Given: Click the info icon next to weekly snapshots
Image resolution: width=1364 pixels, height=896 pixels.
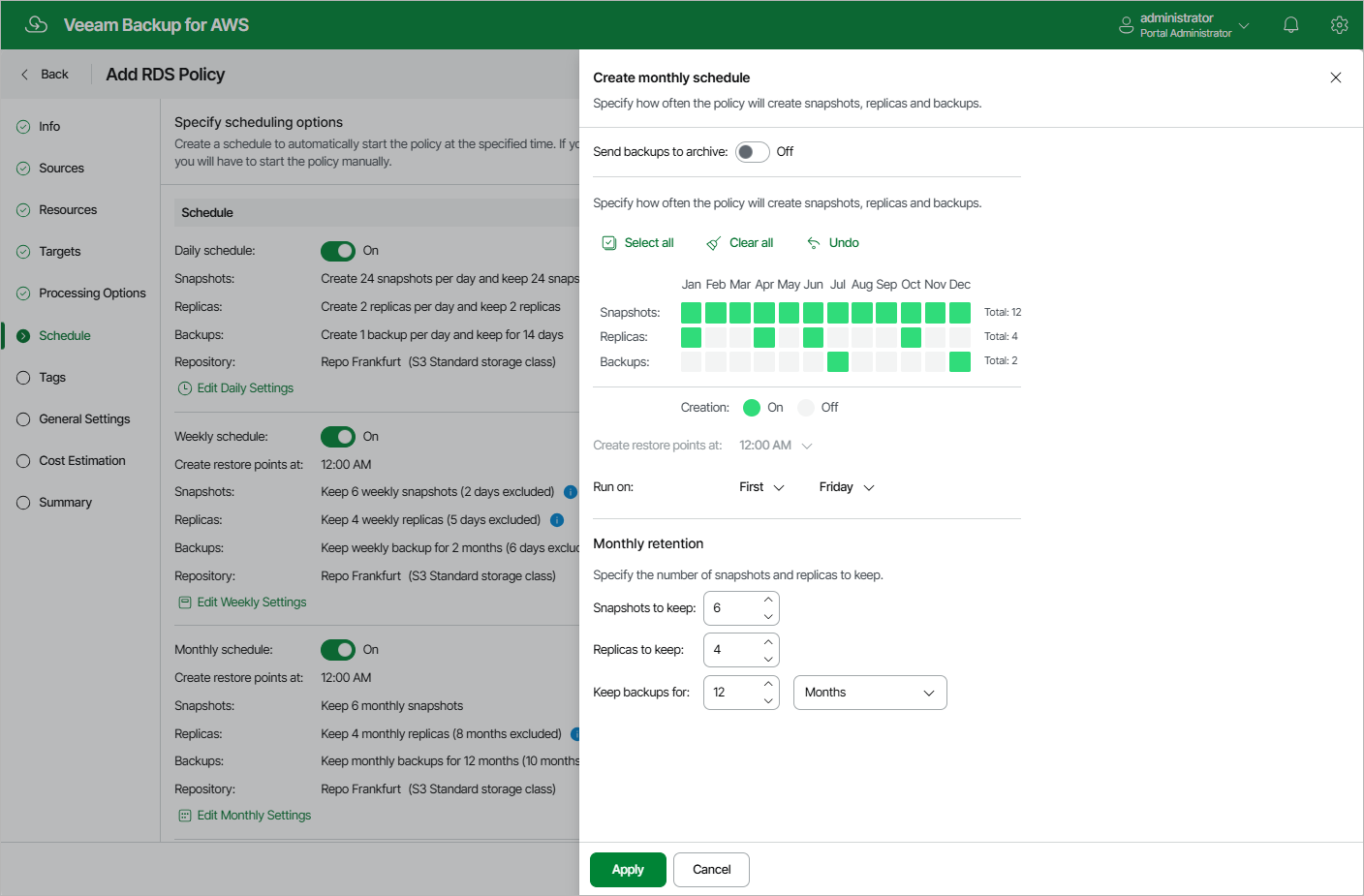Looking at the screenshot, I should (571, 492).
